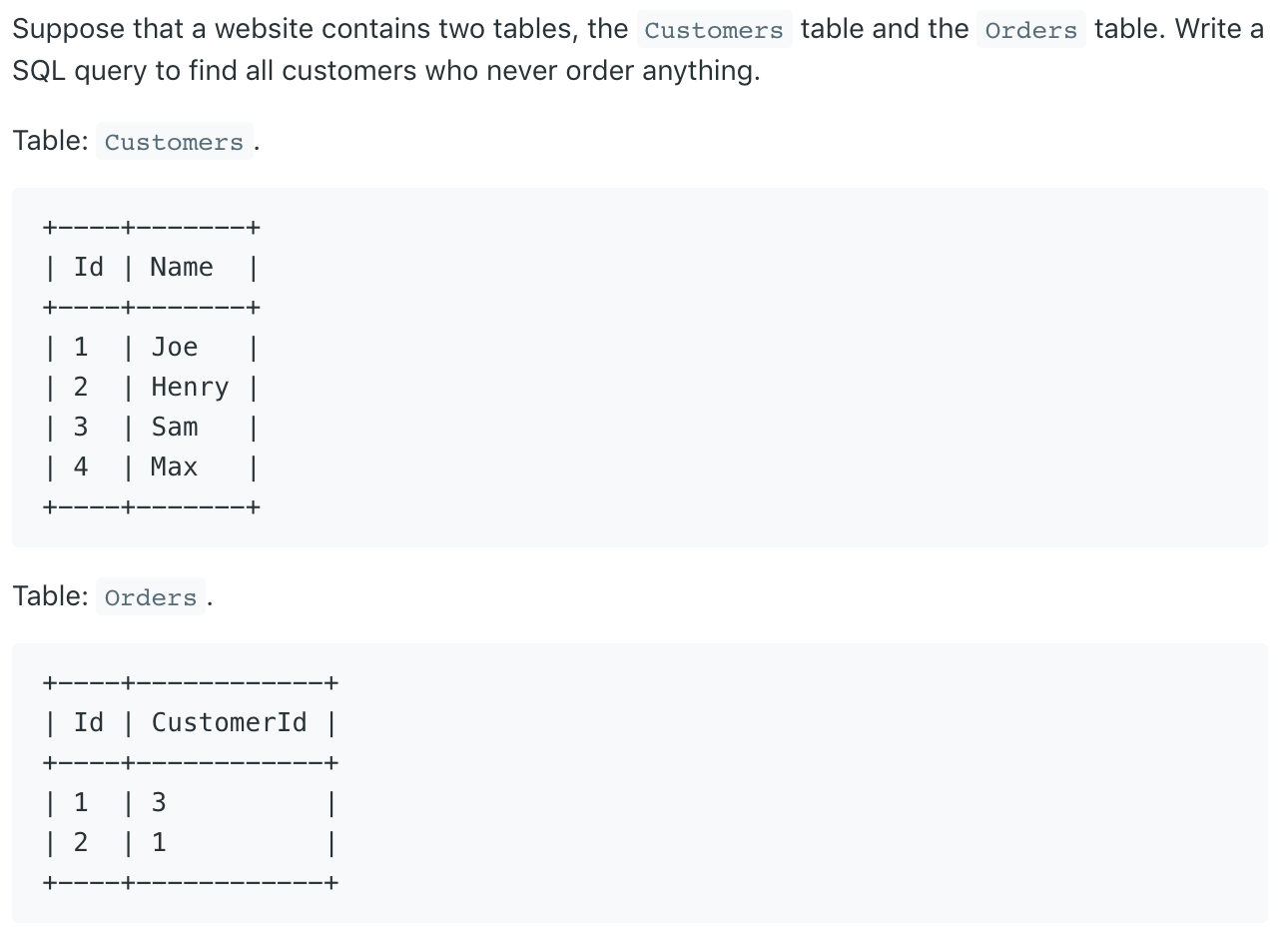
Task: Click the Orders label after second 'Table:'
Action: [150, 597]
